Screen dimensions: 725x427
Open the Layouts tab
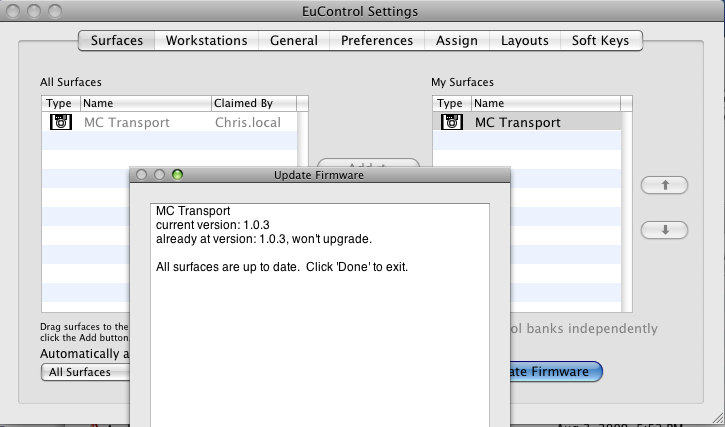click(x=525, y=41)
